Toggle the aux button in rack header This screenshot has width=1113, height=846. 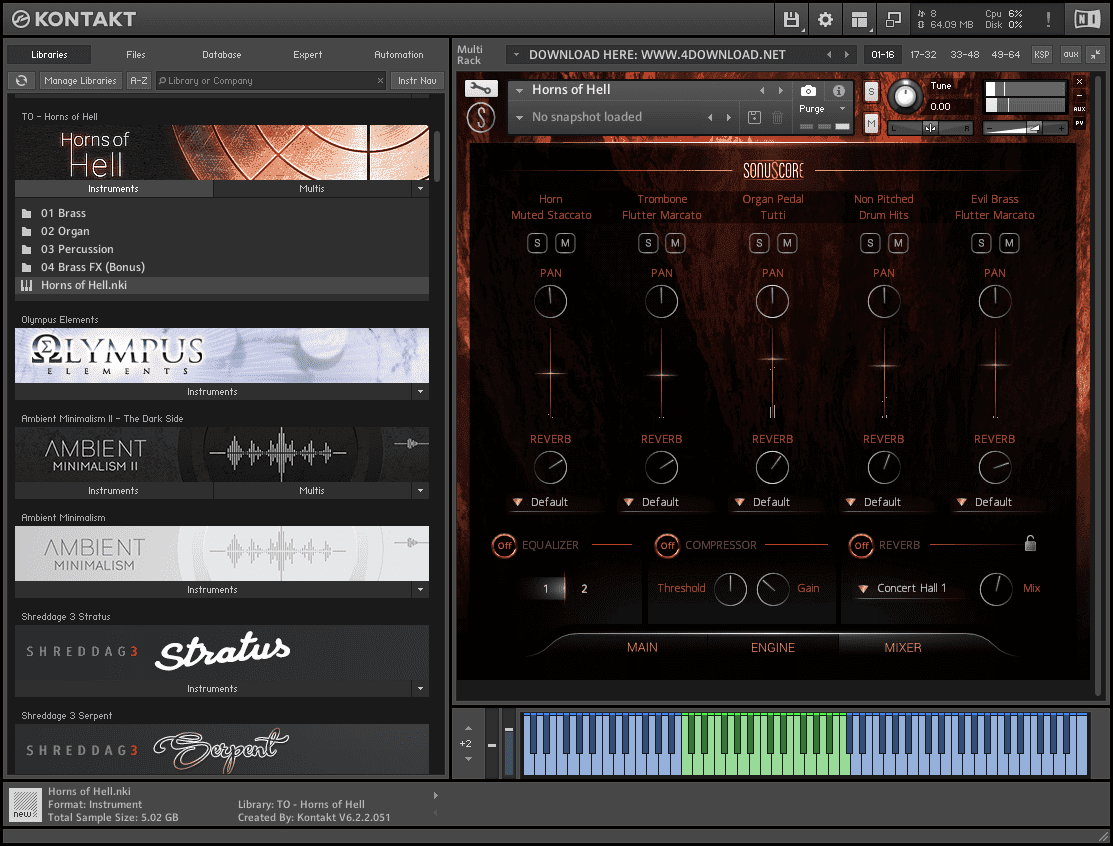1070,55
